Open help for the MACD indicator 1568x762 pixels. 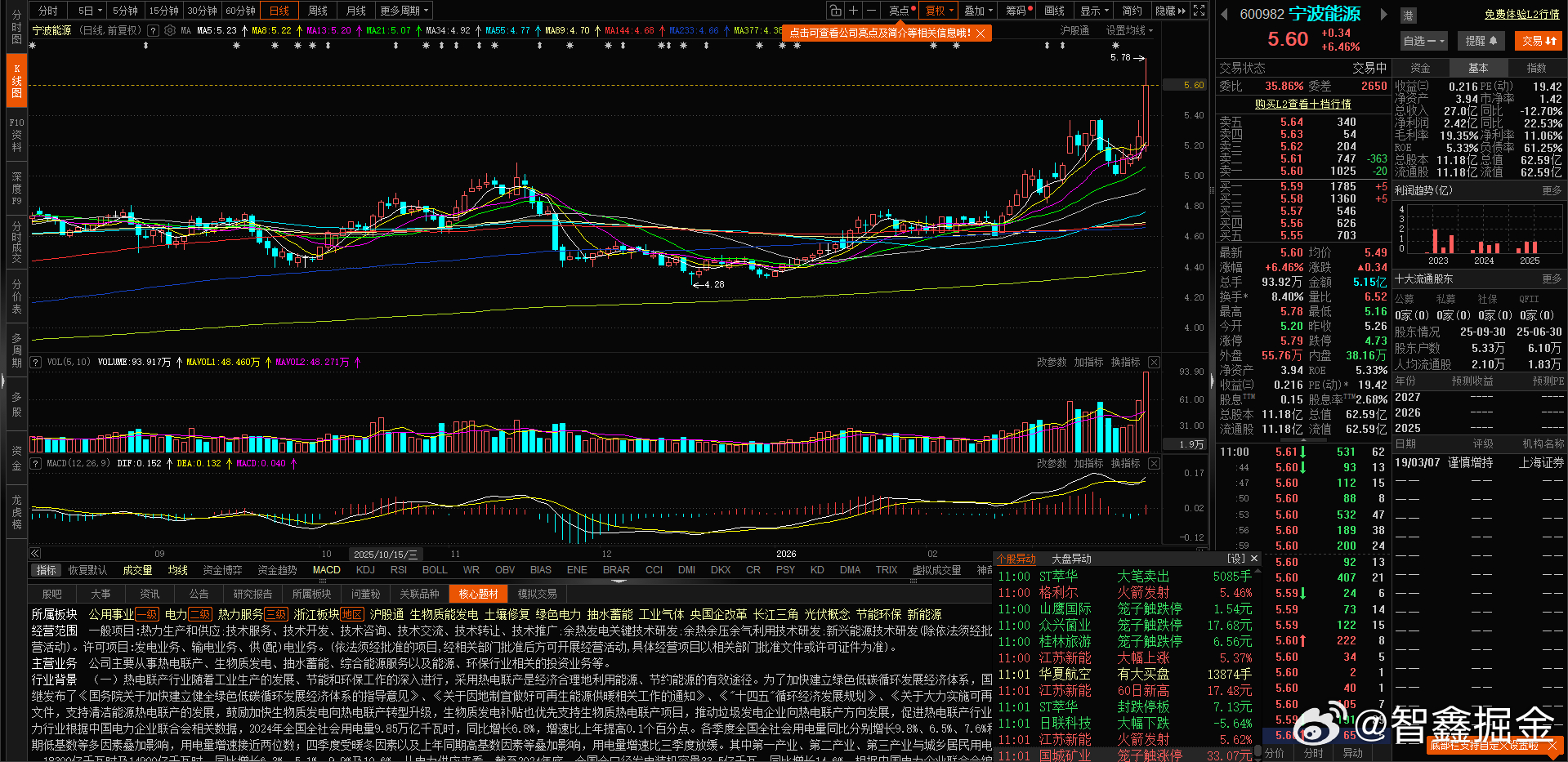click(x=36, y=463)
